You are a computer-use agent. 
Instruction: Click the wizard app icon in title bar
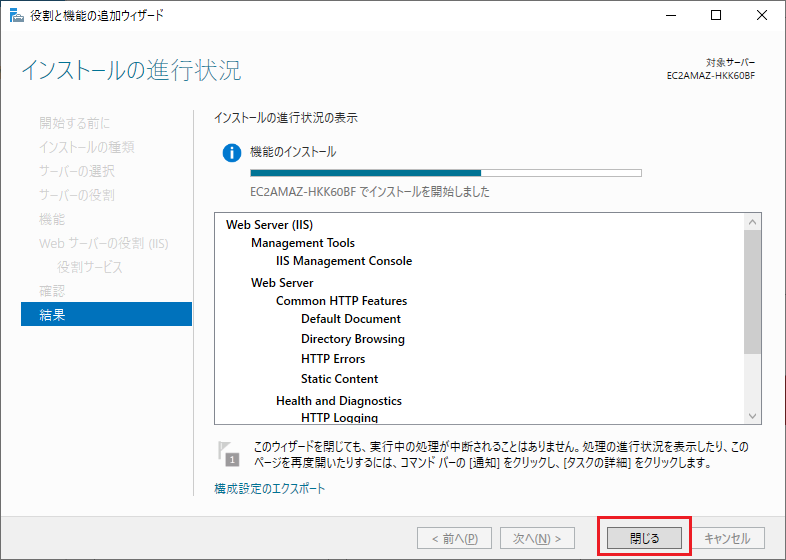click(17, 16)
